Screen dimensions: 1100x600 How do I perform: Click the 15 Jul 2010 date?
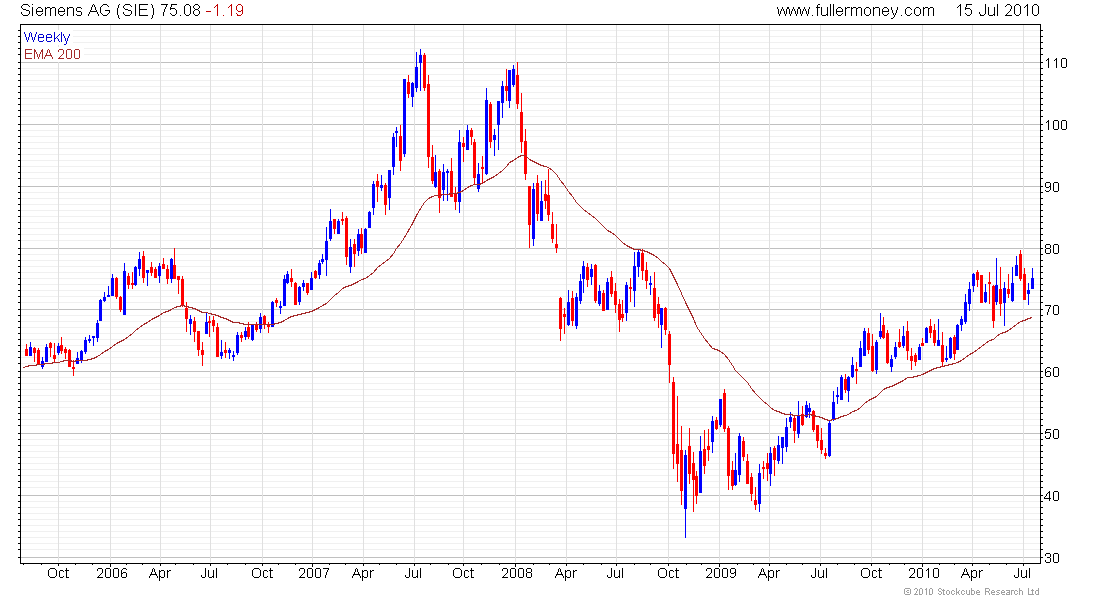998,11
